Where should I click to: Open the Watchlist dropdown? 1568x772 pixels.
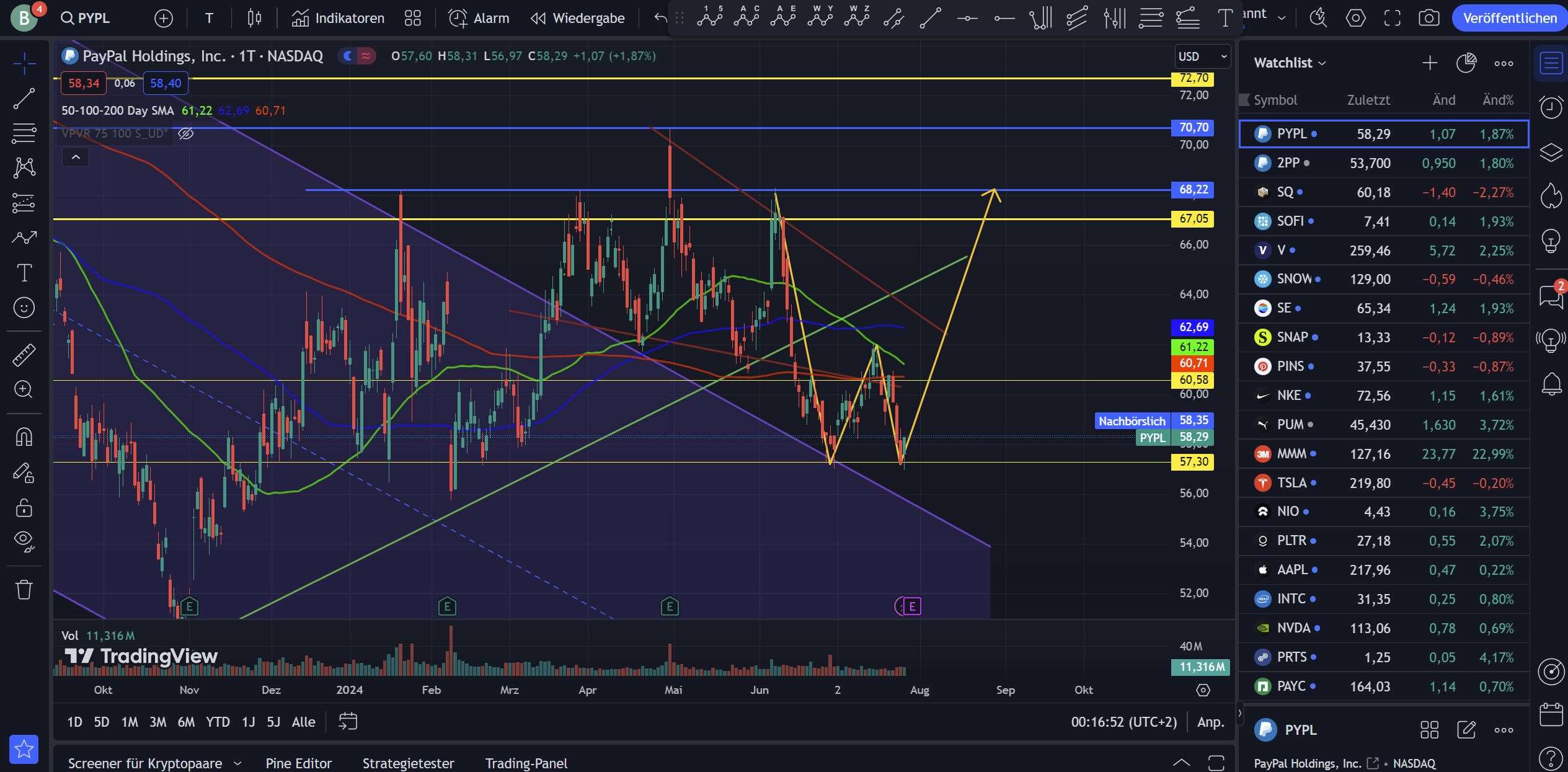click(x=1290, y=63)
